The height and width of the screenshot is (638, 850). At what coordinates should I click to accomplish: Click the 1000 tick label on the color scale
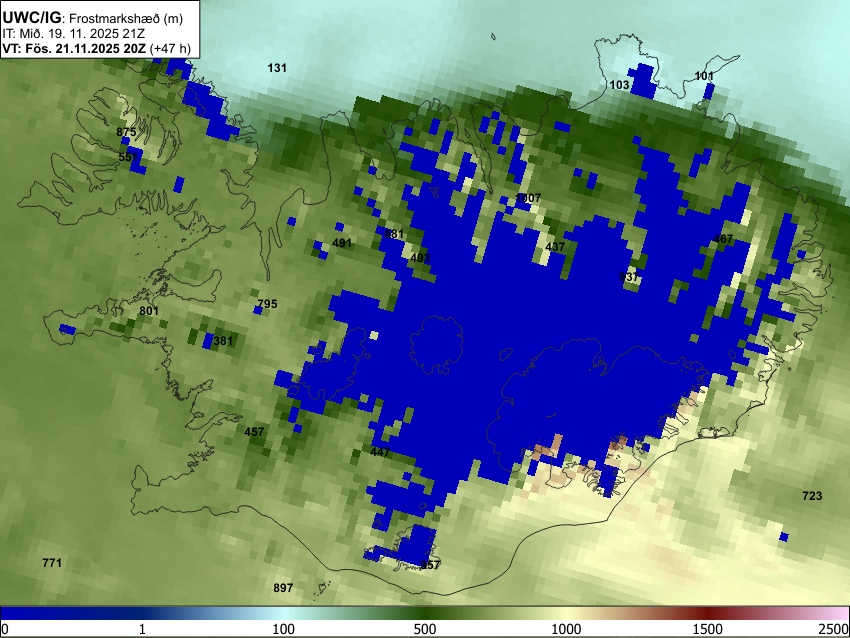tap(566, 629)
